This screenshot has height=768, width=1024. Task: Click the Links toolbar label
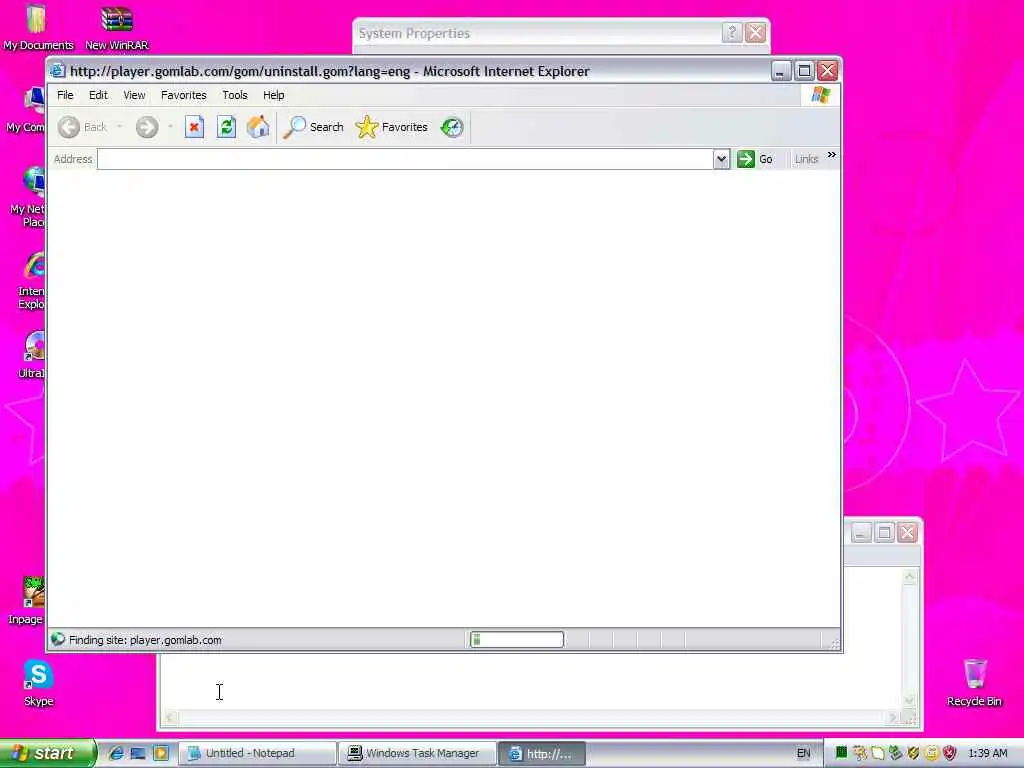coord(806,159)
